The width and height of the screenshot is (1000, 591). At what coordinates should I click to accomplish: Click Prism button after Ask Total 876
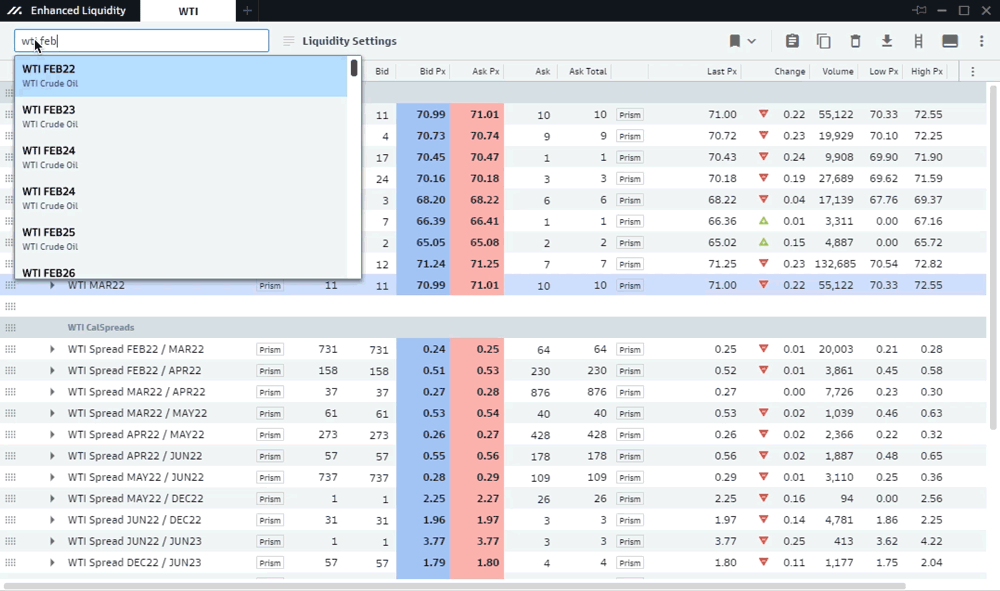(x=629, y=392)
